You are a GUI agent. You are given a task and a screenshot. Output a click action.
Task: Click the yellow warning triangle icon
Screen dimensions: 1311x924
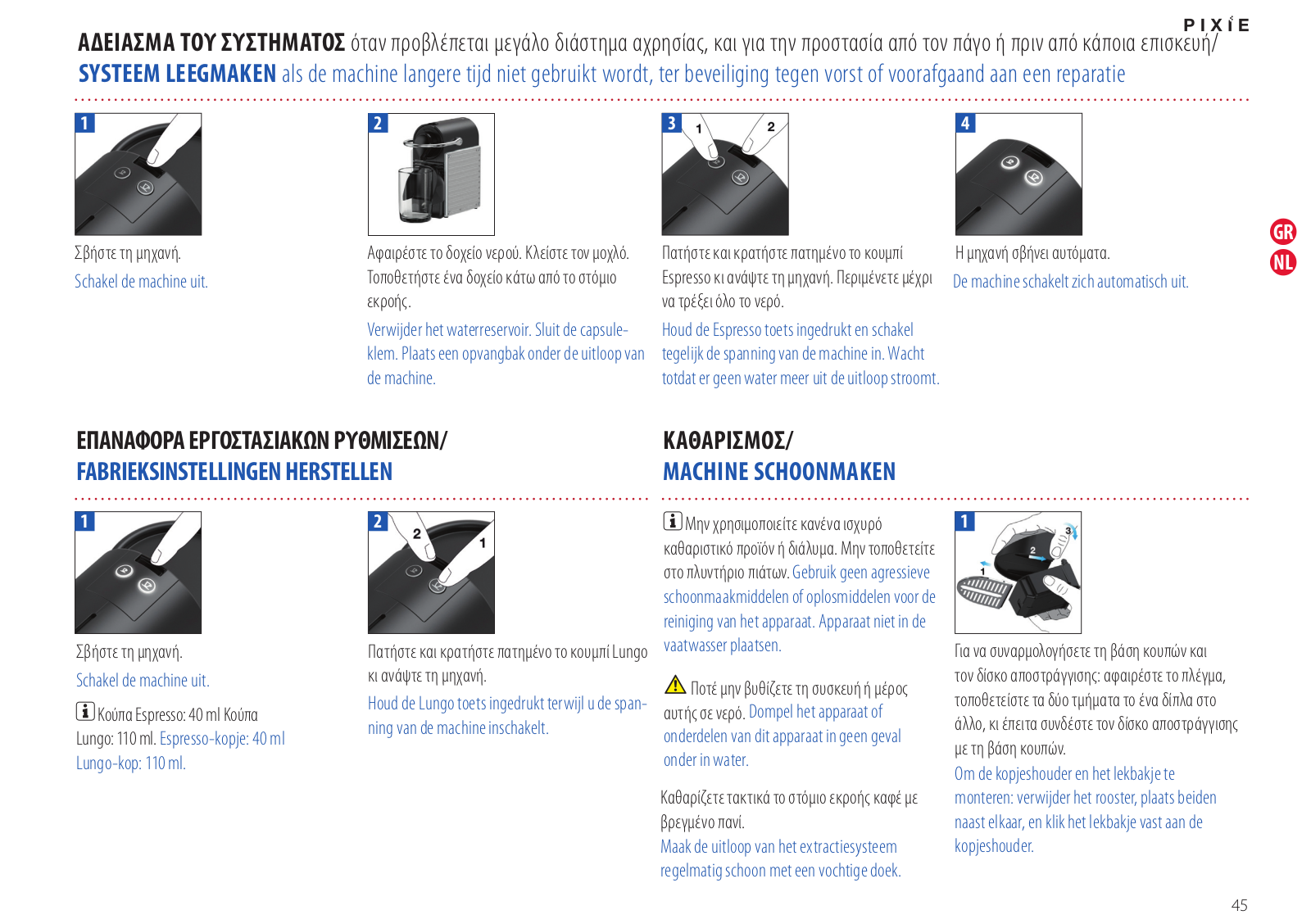coord(675,684)
